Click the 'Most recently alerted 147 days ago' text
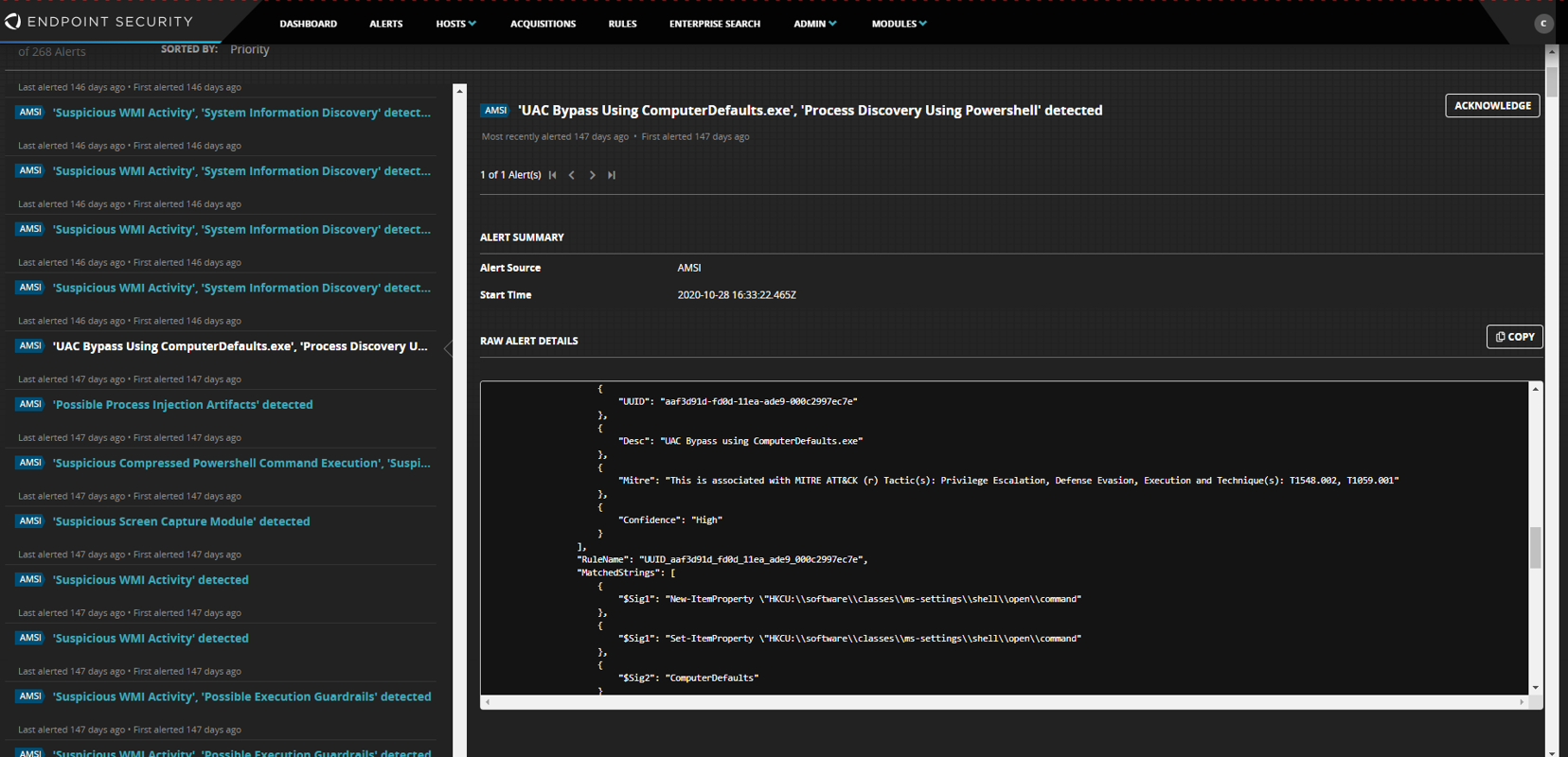 tap(555, 137)
